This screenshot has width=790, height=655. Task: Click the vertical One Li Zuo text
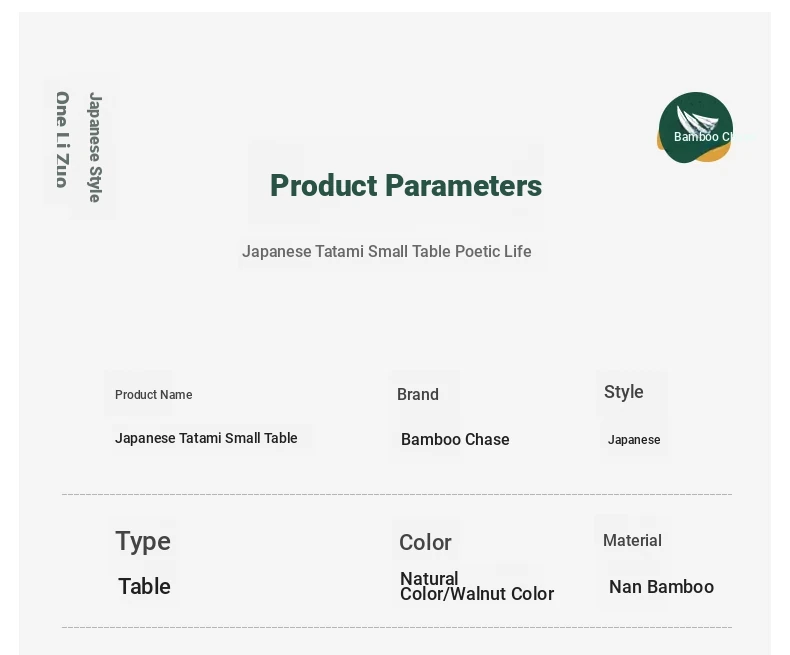62,140
